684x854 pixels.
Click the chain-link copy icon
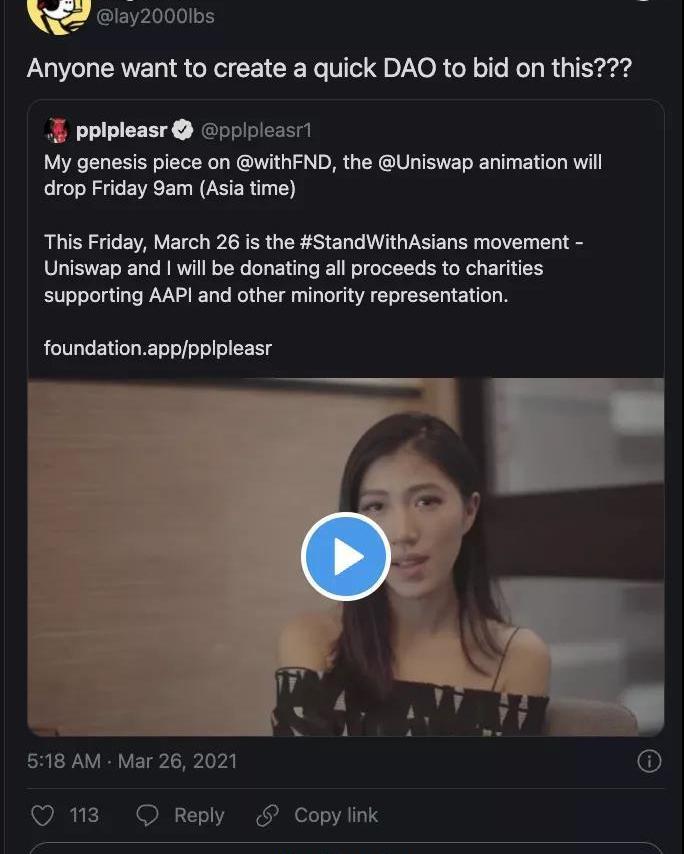tap(267, 816)
